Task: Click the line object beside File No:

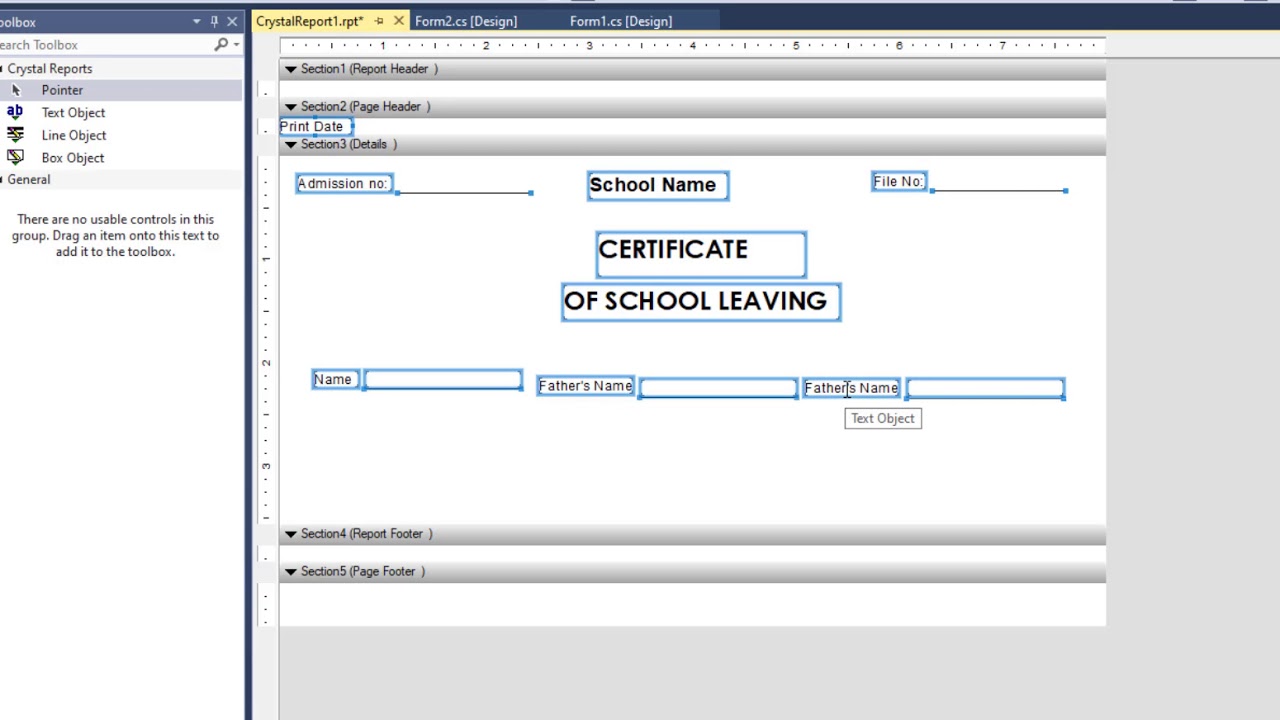Action: [x=999, y=190]
